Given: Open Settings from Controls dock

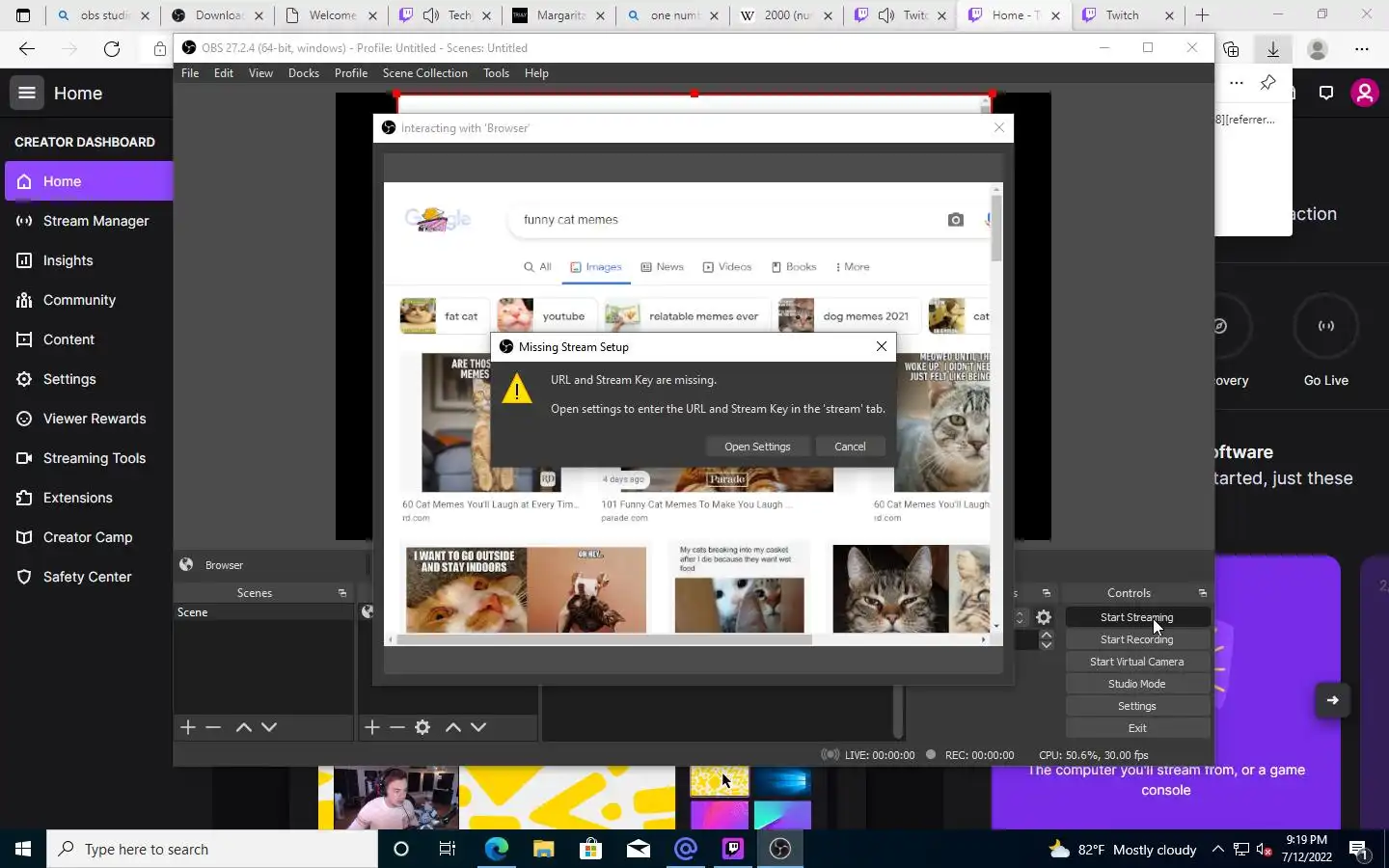Looking at the screenshot, I should 1136,706.
